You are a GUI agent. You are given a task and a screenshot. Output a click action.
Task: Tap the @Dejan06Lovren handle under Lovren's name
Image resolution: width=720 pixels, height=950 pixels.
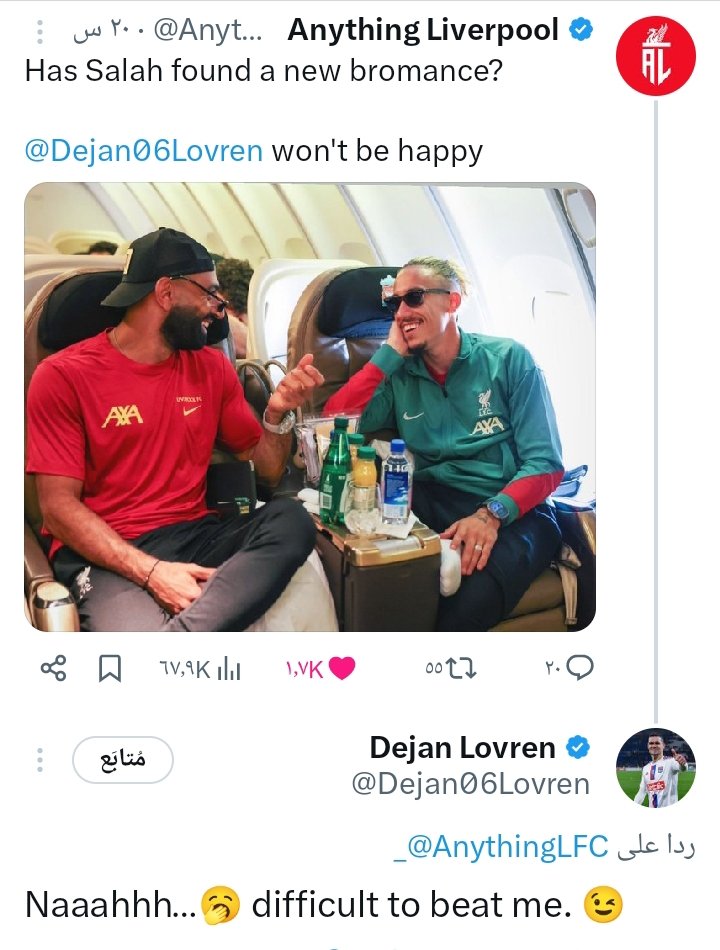coord(470,784)
